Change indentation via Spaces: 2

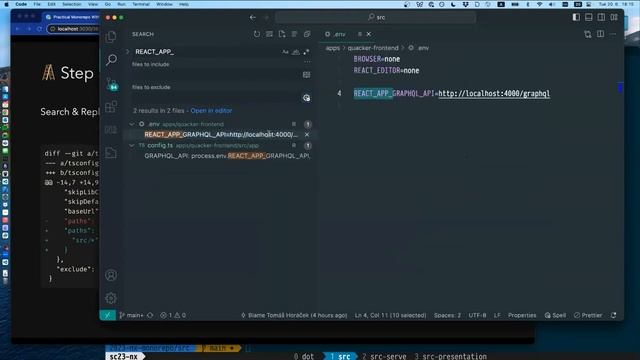[x=447, y=315]
